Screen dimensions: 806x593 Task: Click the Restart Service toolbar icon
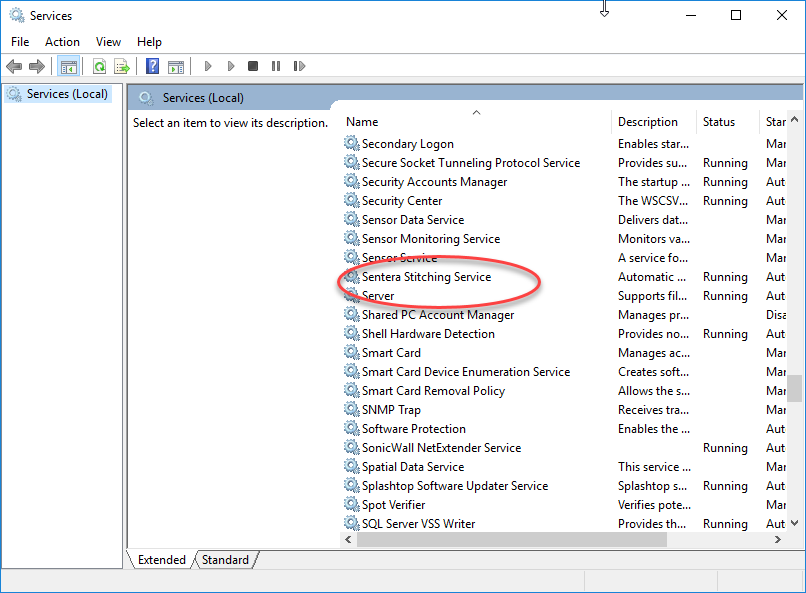[299, 67]
